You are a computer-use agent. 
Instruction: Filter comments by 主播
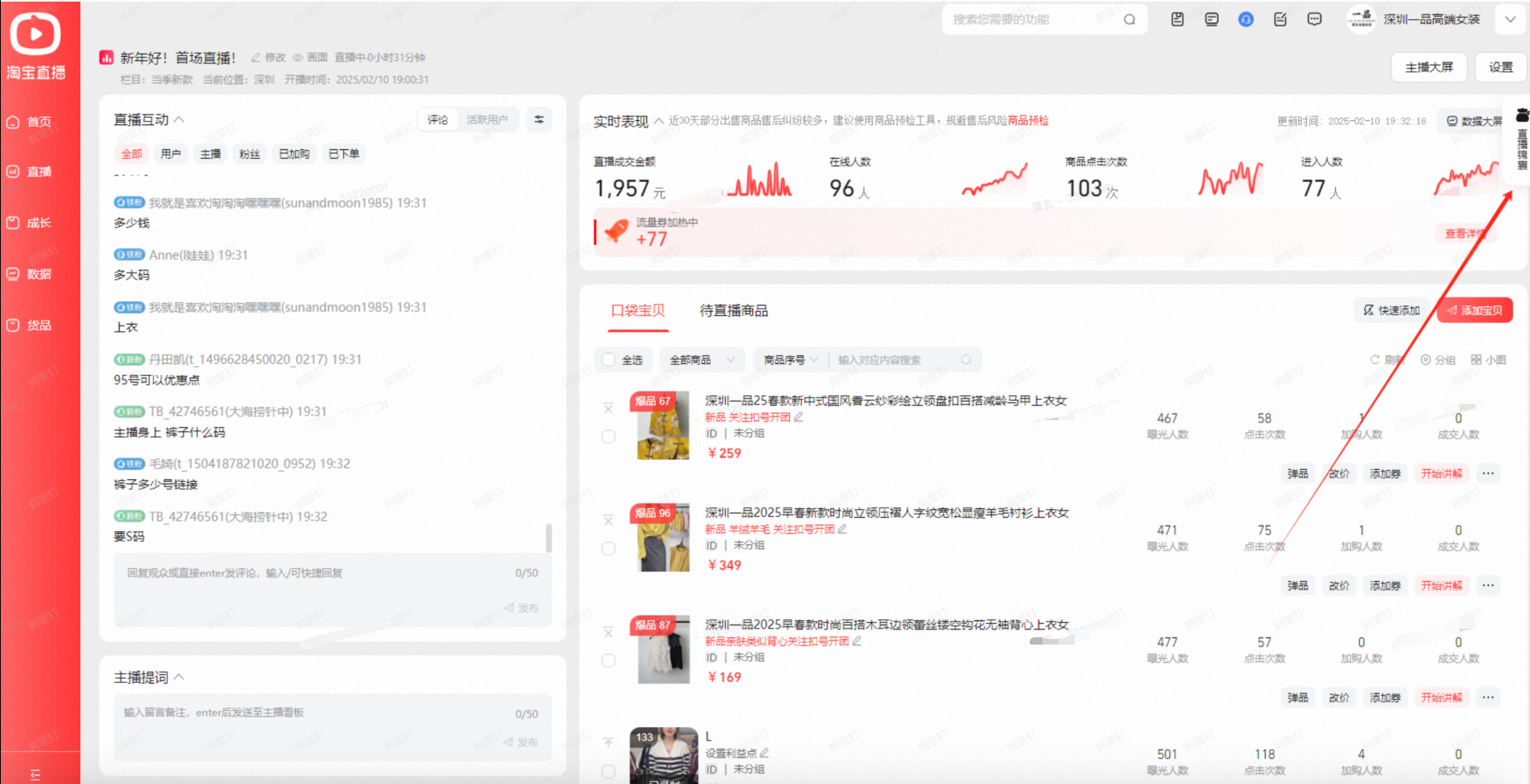[210, 154]
